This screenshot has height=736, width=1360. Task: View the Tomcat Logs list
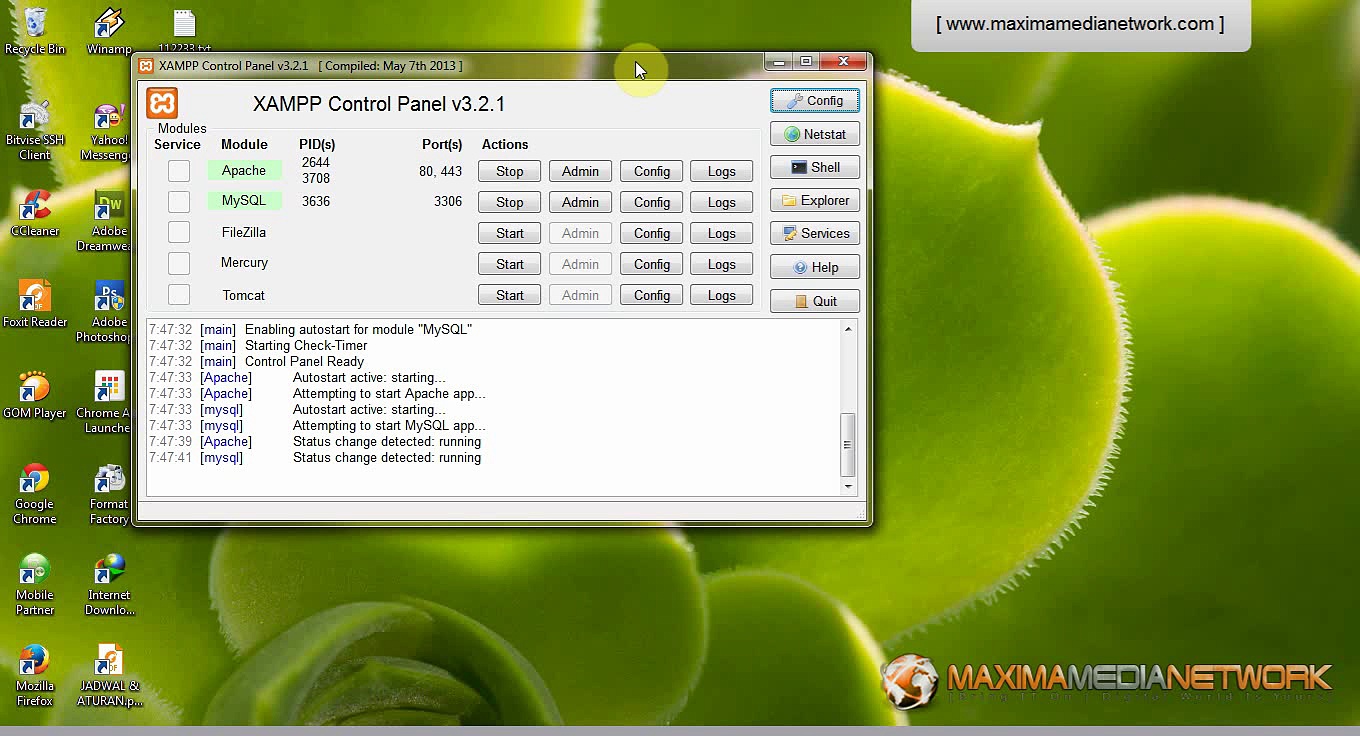coord(722,295)
